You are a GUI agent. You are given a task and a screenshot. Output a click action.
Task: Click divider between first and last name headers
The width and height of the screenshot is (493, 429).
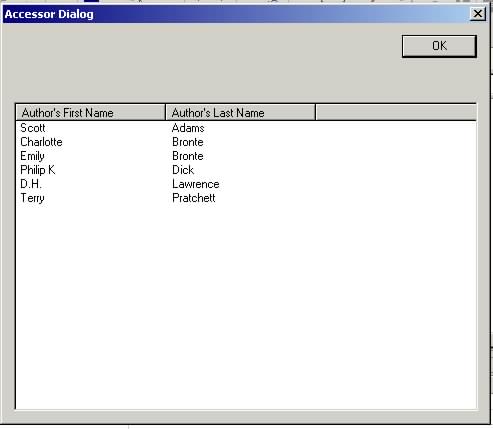click(x=165, y=112)
